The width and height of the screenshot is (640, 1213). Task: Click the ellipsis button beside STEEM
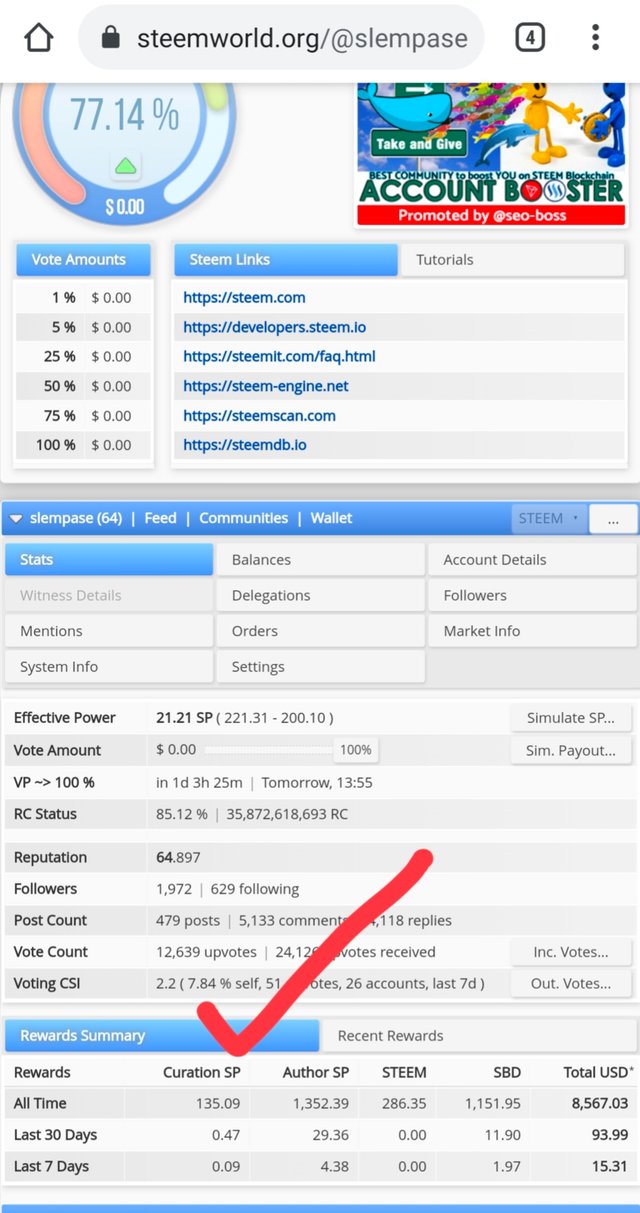pyautogui.click(x=613, y=518)
